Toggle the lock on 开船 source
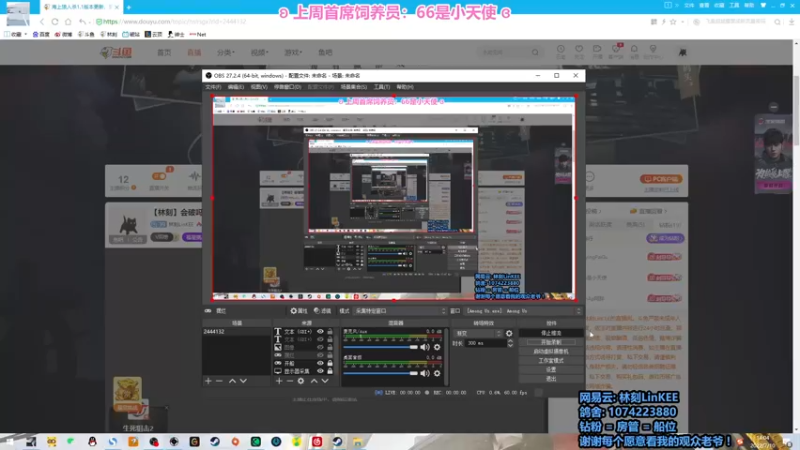This screenshot has width=800, height=450. [x=330, y=363]
